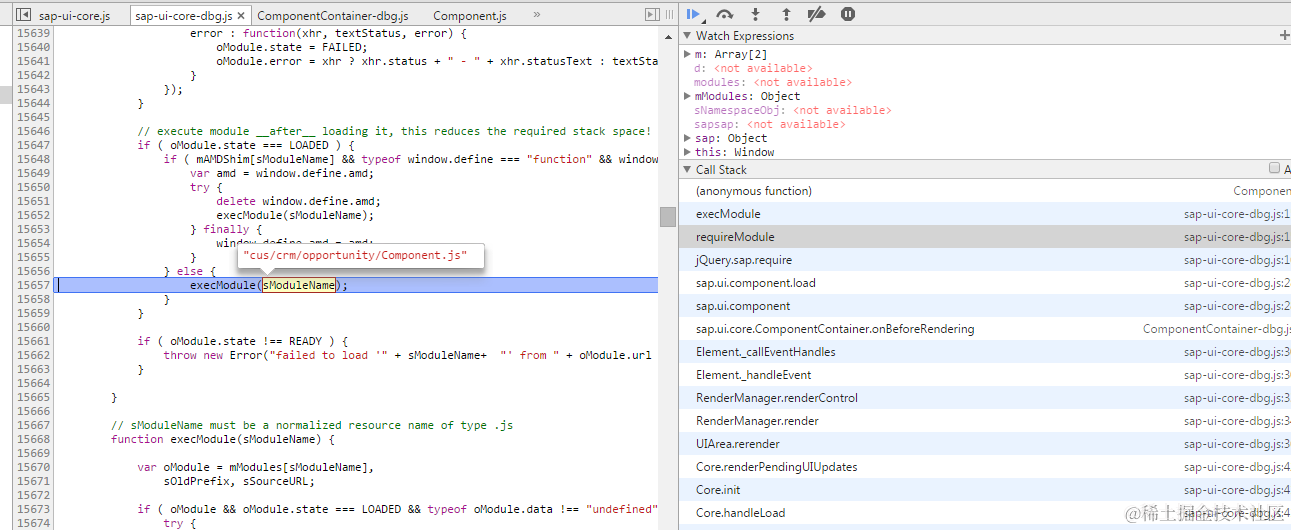
Task: Toggle pause on exceptions
Action: coord(848,14)
